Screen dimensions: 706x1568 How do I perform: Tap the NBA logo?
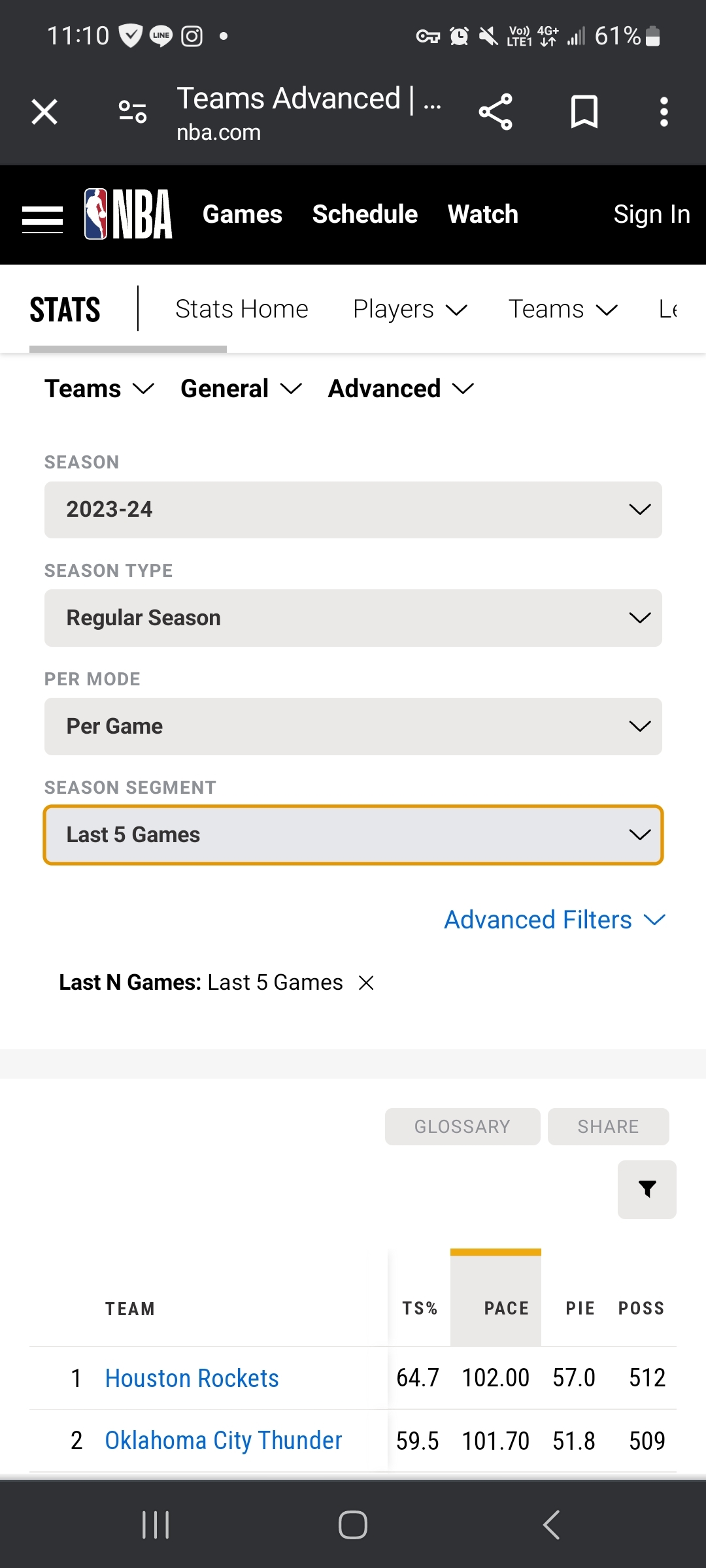[129, 214]
